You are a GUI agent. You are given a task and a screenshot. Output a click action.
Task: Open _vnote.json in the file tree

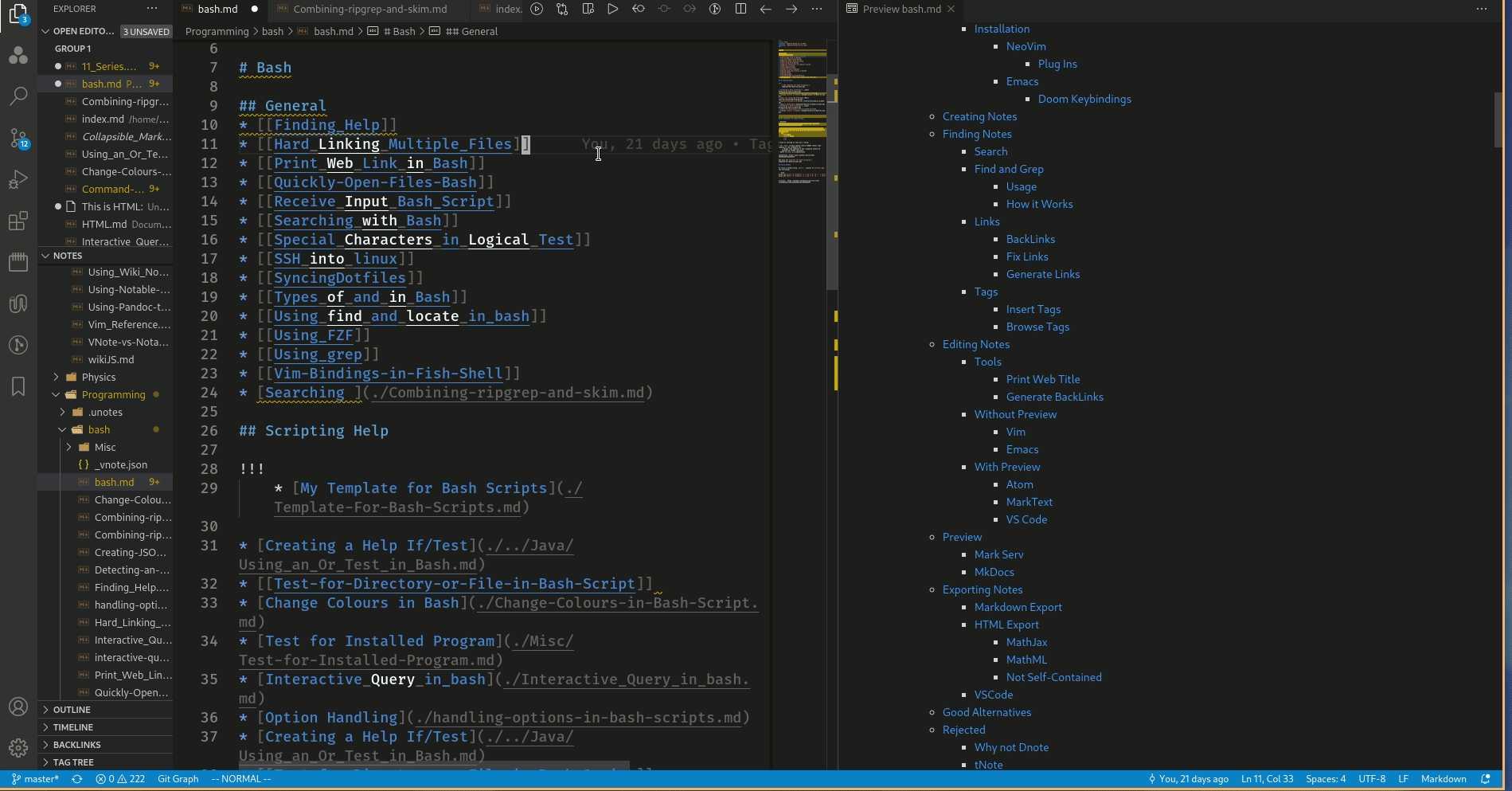(121, 464)
